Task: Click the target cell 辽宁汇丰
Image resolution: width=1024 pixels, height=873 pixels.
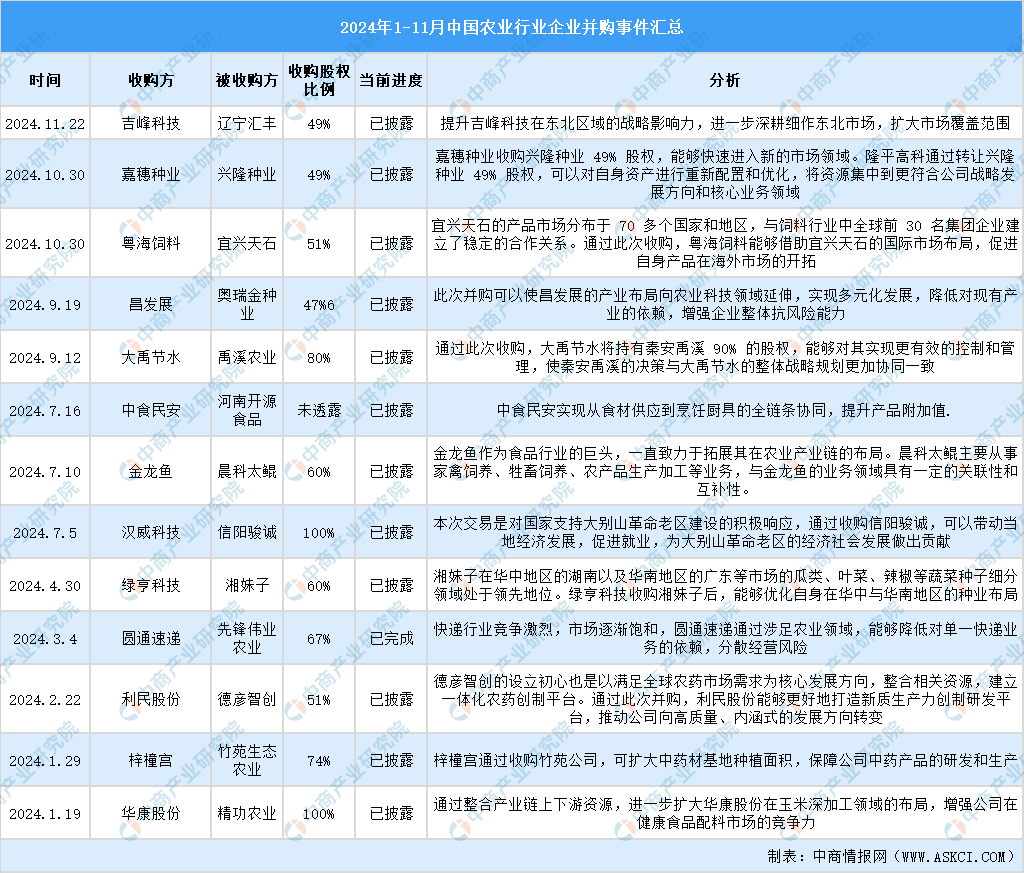Action: [x=247, y=123]
